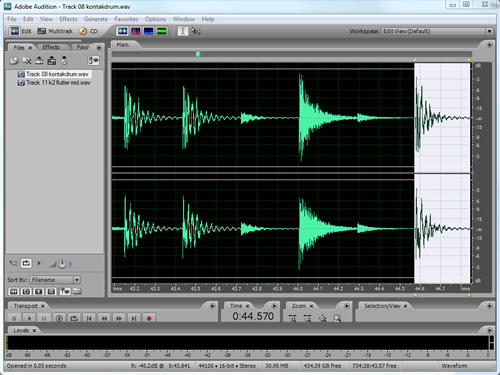Open the Effects menu
This screenshot has height=375, width=500.
pos(68,19)
